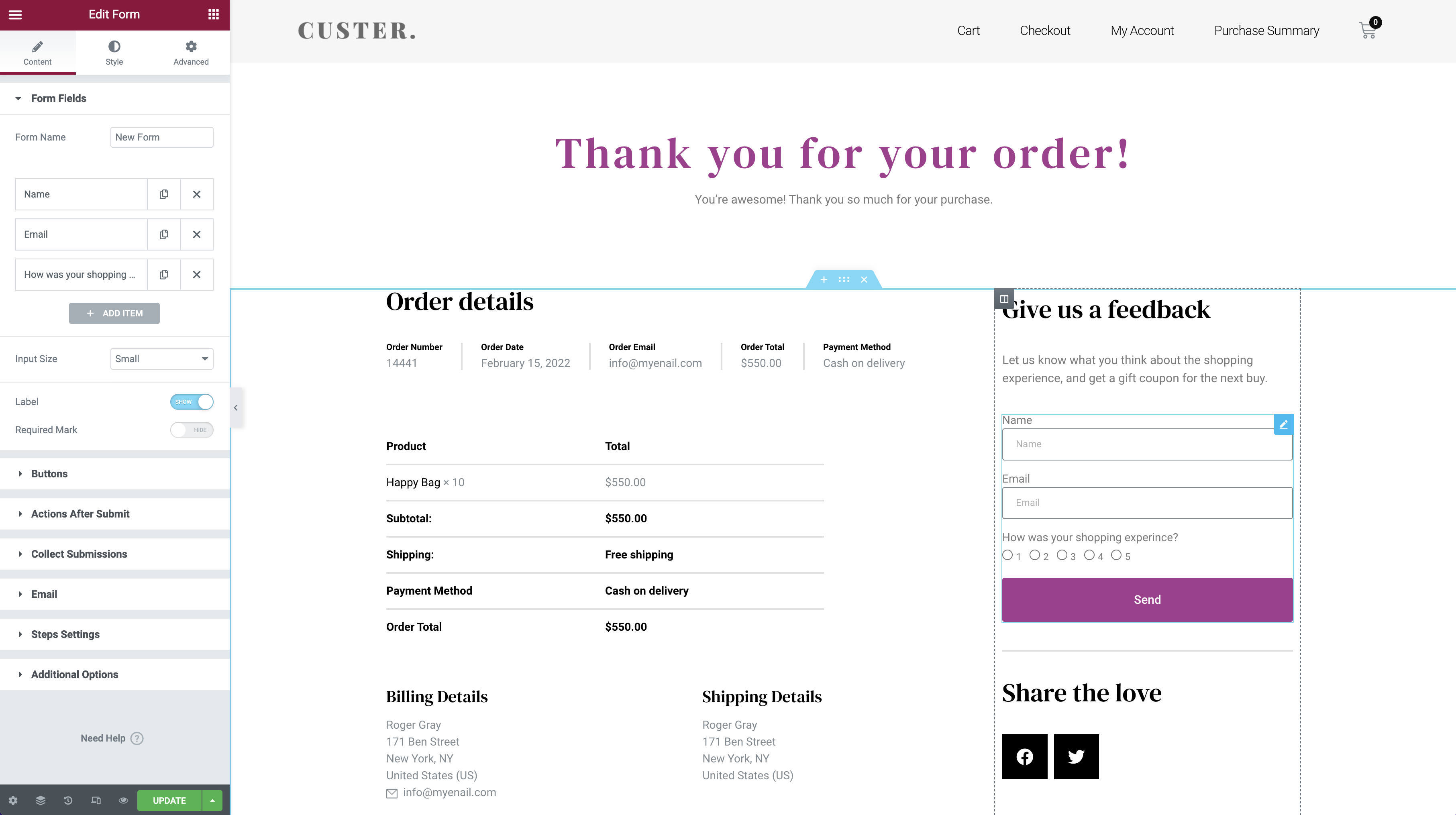Click the UPDATE button at the bottom

coord(169,800)
